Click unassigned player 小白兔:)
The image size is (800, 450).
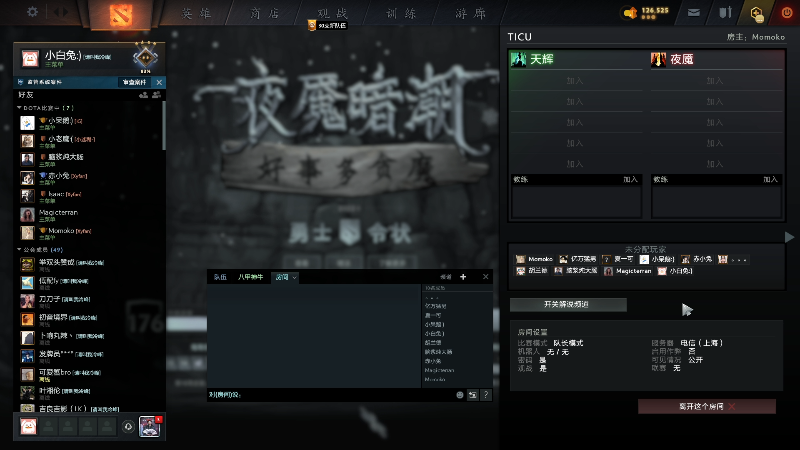(x=675, y=271)
